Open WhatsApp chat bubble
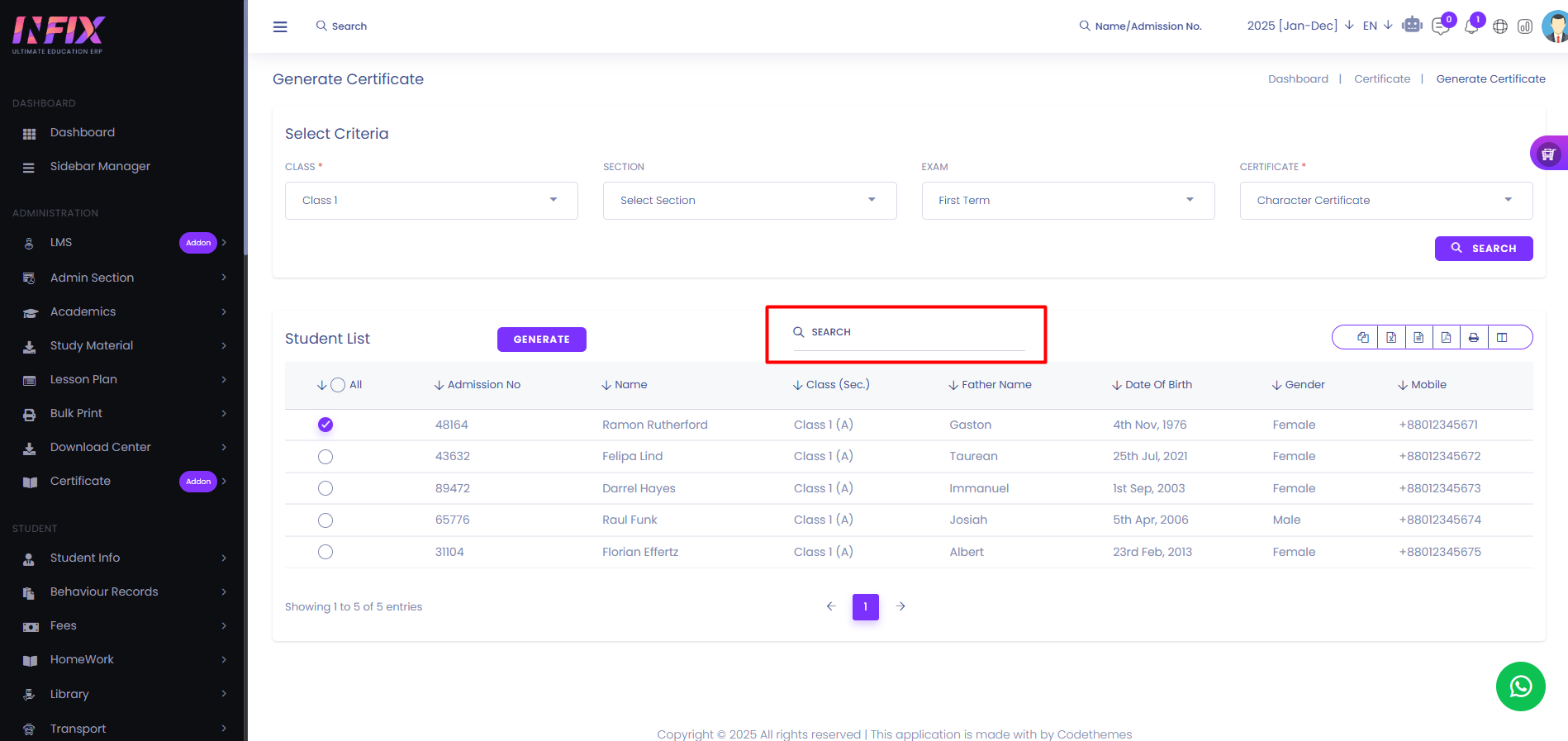The image size is (1568, 741). [1521, 686]
